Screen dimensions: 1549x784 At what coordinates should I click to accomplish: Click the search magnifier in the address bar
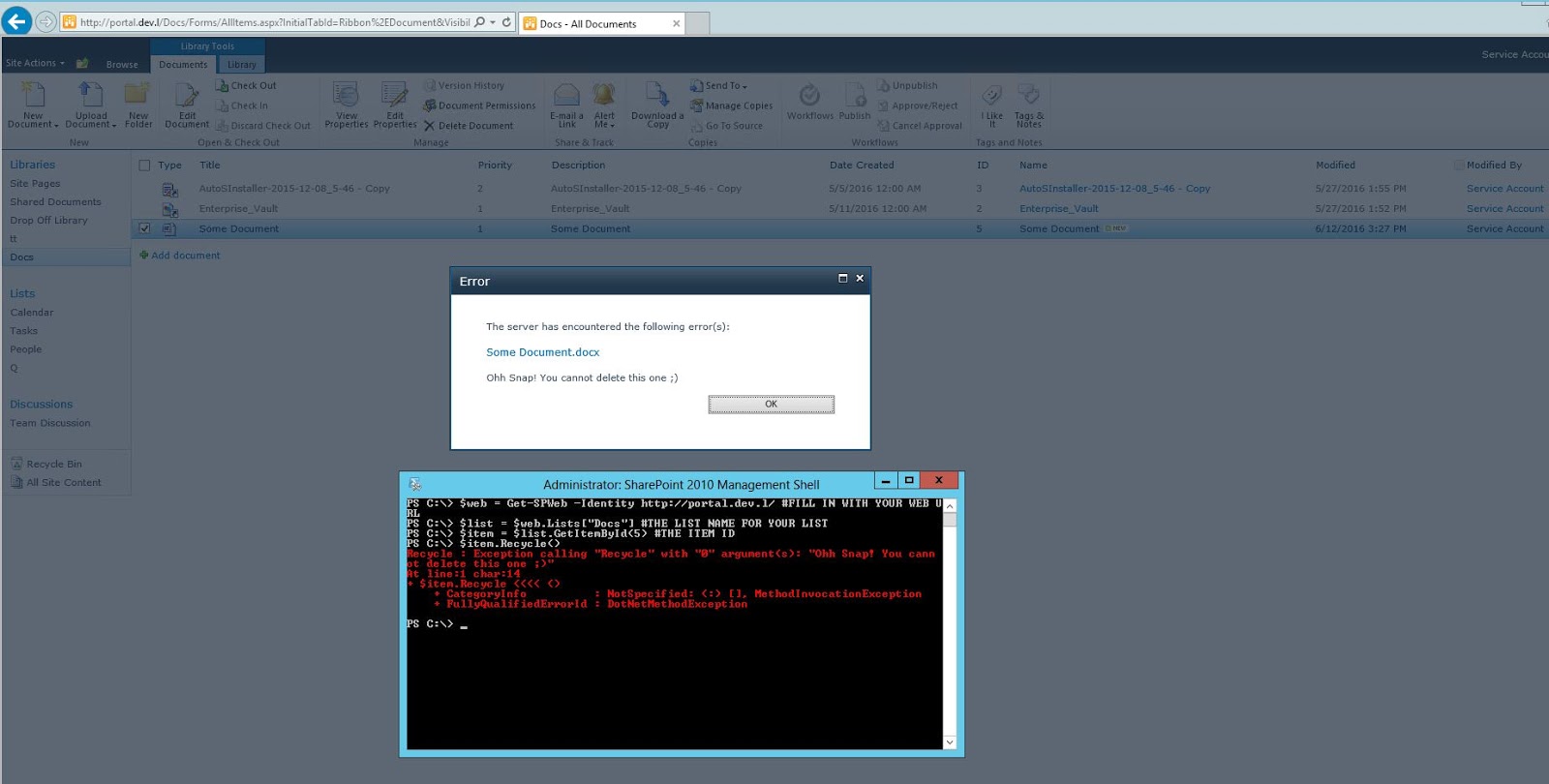[479, 22]
